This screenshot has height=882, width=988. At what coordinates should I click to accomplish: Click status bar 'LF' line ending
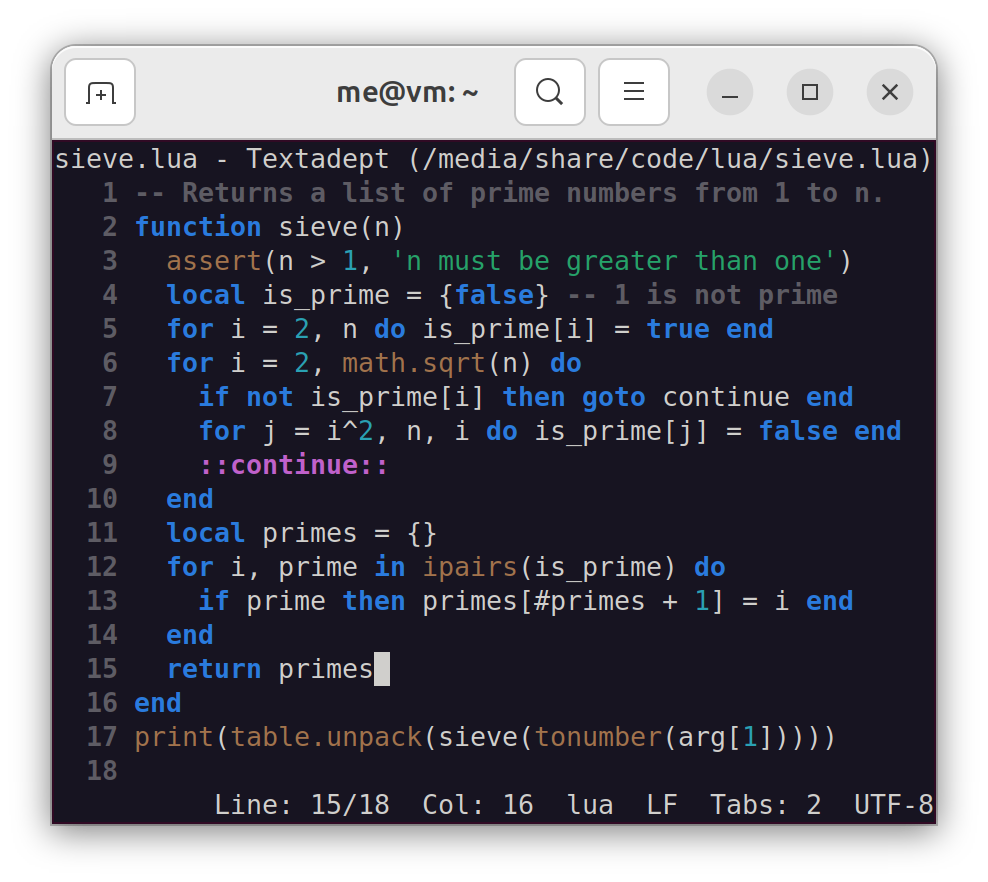662,805
